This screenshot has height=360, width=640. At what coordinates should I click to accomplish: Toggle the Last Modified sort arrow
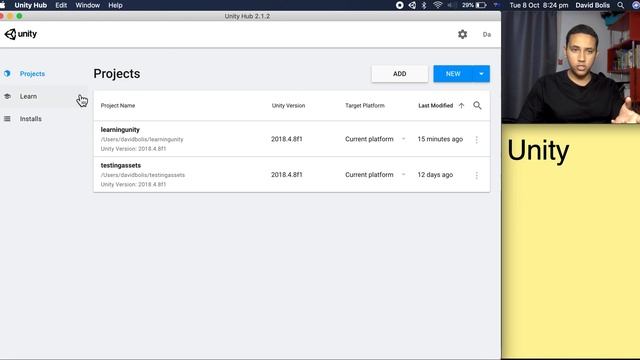tap(461, 106)
